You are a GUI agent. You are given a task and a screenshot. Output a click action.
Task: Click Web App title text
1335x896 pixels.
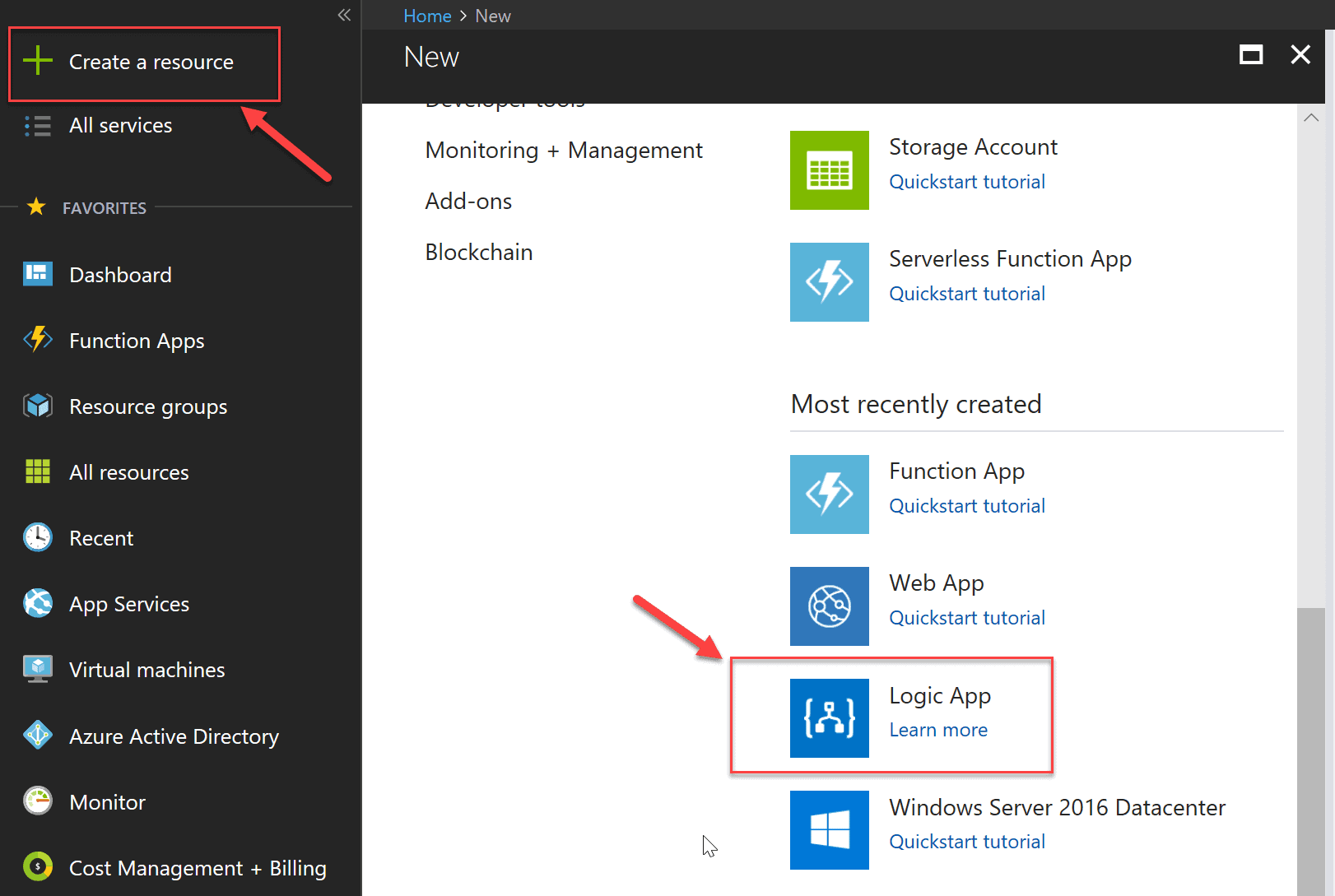[x=937, y=583]
